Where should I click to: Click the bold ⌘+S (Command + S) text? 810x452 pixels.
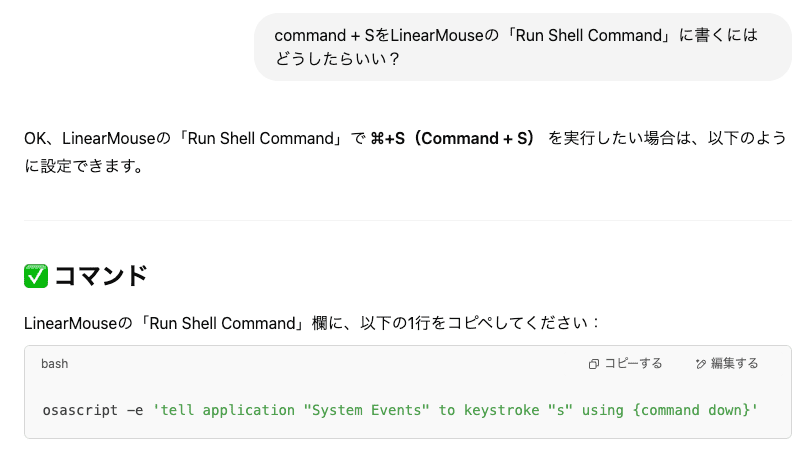click(453, 138)
